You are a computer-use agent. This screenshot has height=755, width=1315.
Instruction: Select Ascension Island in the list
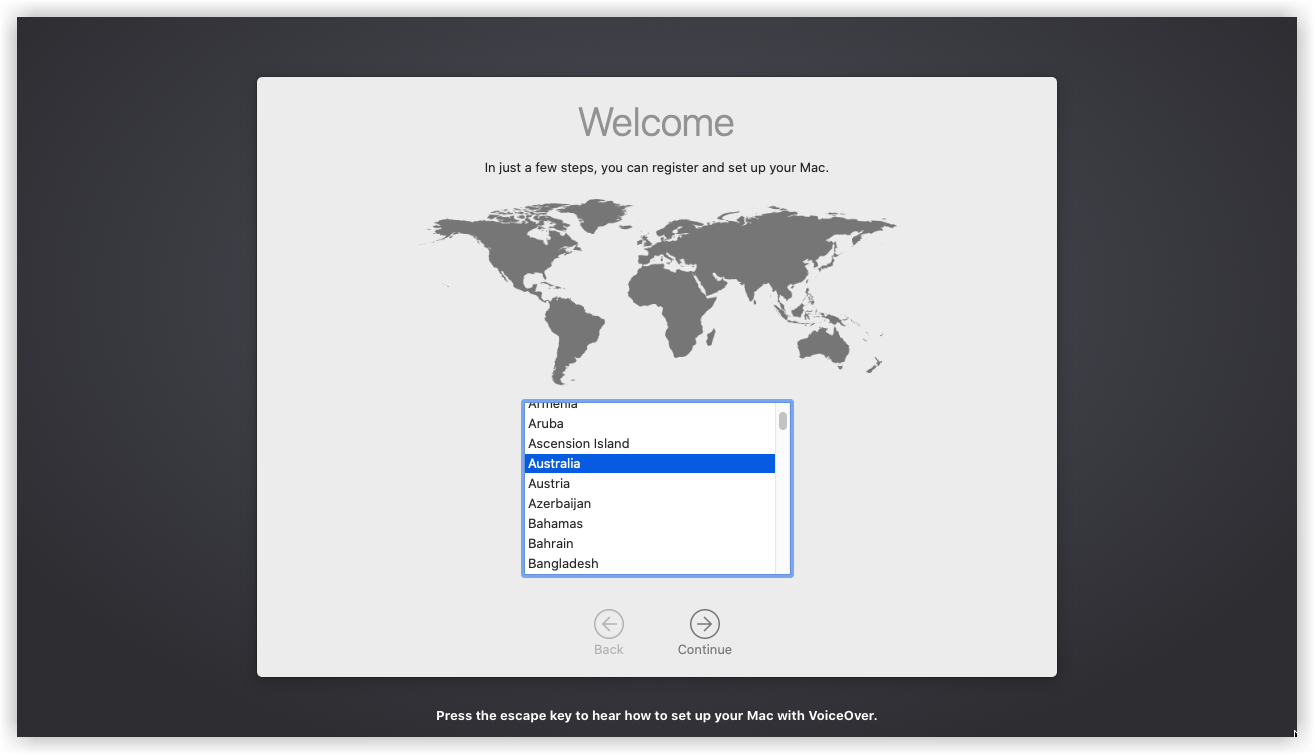pos(650,444)
